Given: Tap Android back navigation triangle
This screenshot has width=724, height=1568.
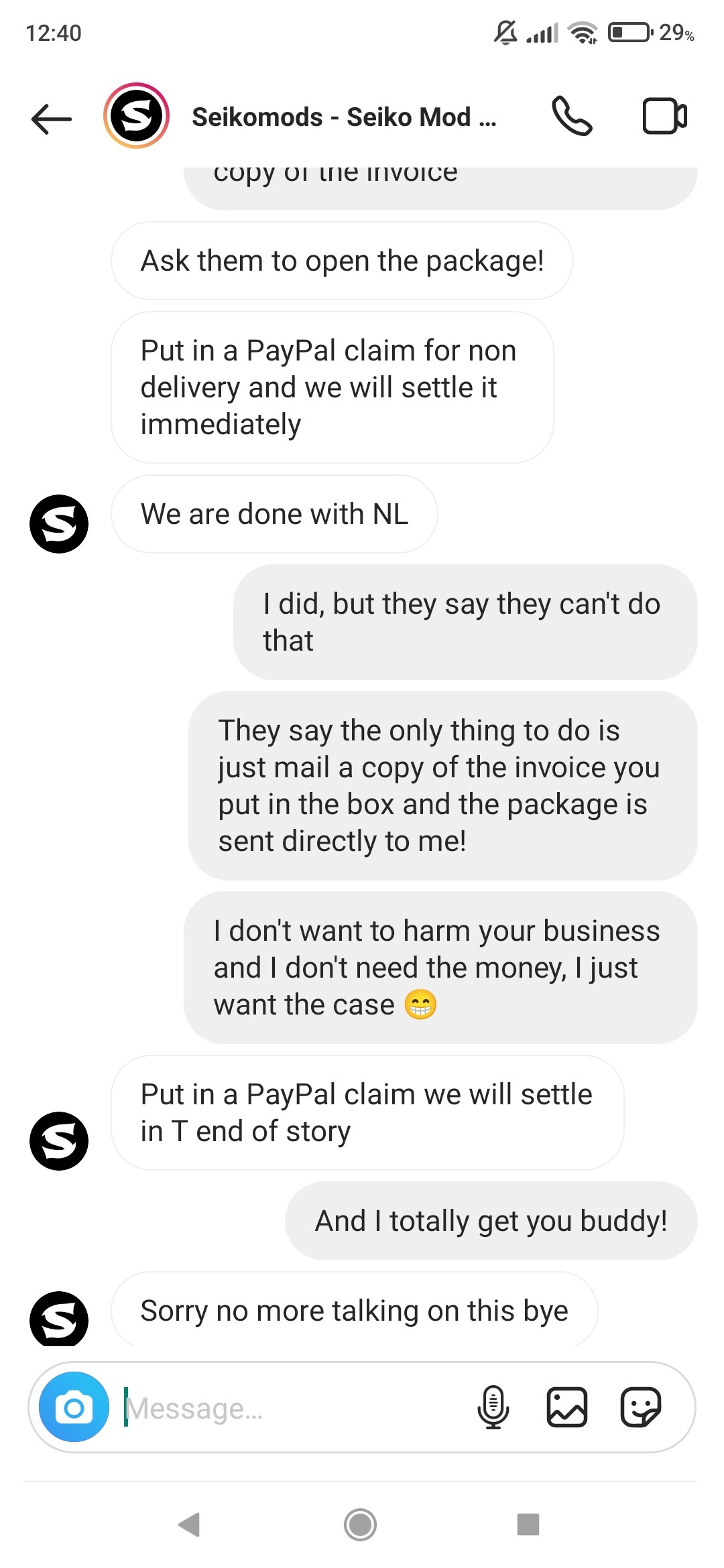Looking at the screenshot, I should (190, 1524).
